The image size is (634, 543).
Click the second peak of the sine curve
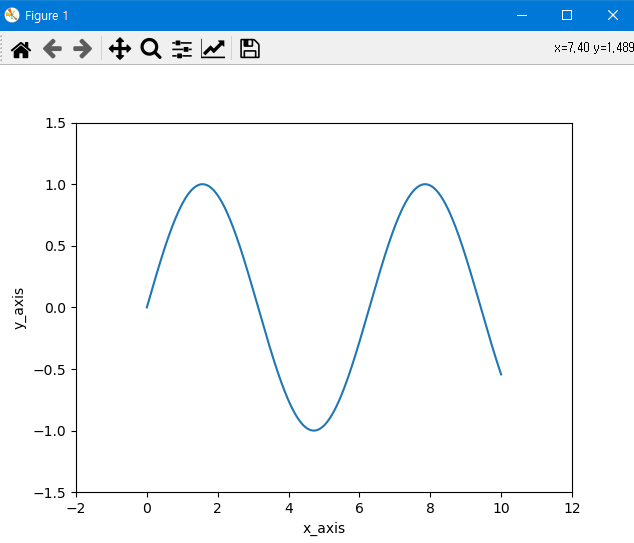point(425,184)
